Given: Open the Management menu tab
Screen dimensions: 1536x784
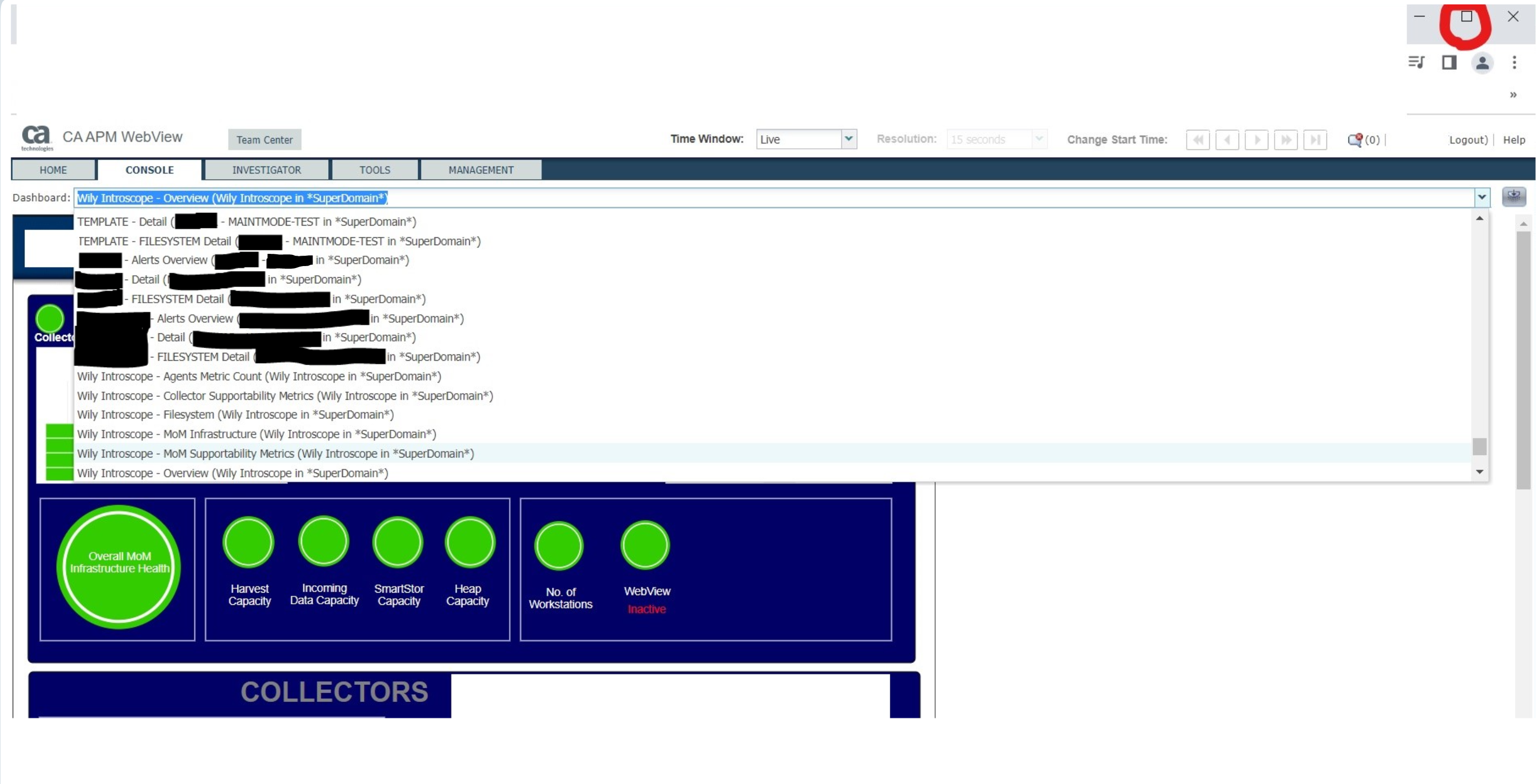Looking at the screenshot, I should click(480, 170).
